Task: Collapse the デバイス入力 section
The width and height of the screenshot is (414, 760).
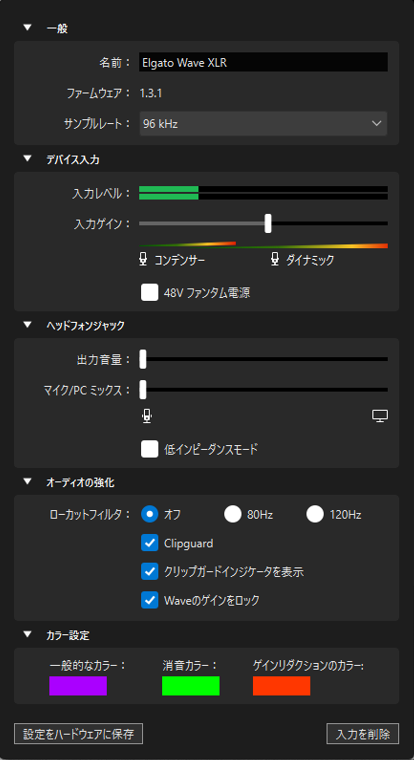Action: pyautogui.click(x=27, y=158)
